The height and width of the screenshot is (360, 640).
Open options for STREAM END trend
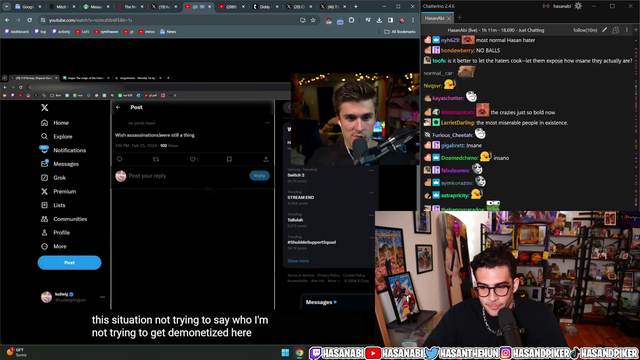[x=371, y=193]
